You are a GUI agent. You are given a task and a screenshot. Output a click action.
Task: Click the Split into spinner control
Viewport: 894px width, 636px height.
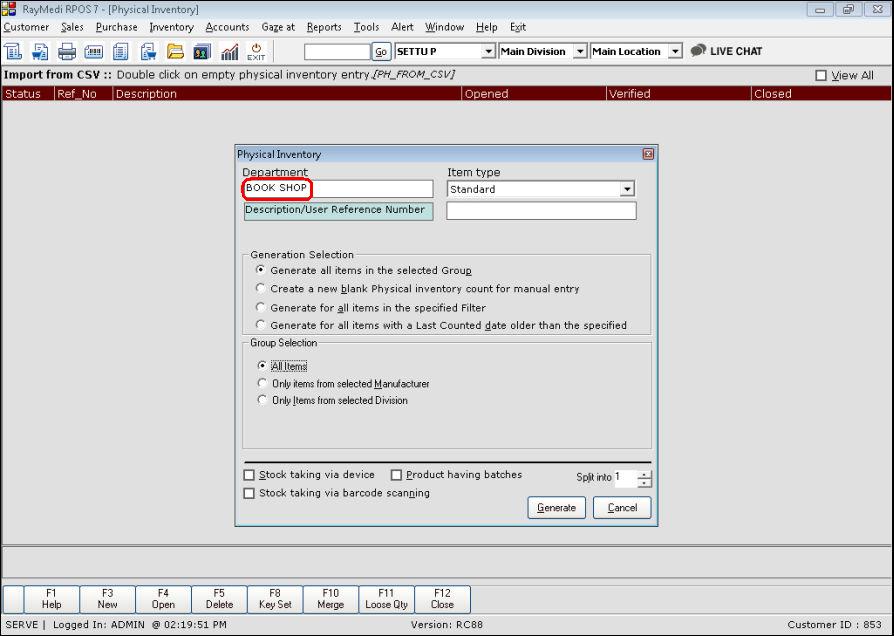(x=644, y=479)
